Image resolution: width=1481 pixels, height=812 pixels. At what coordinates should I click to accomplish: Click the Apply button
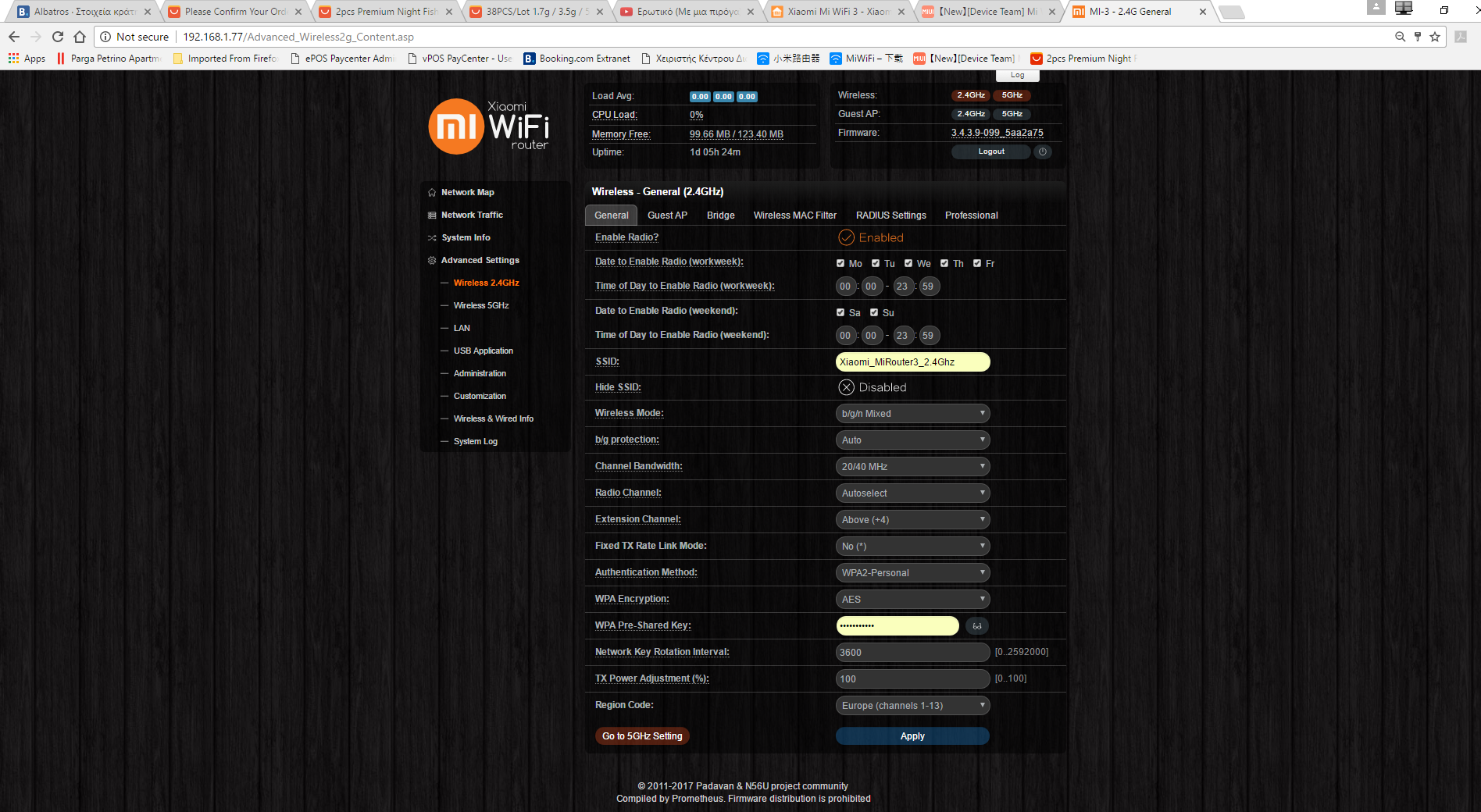912,736
